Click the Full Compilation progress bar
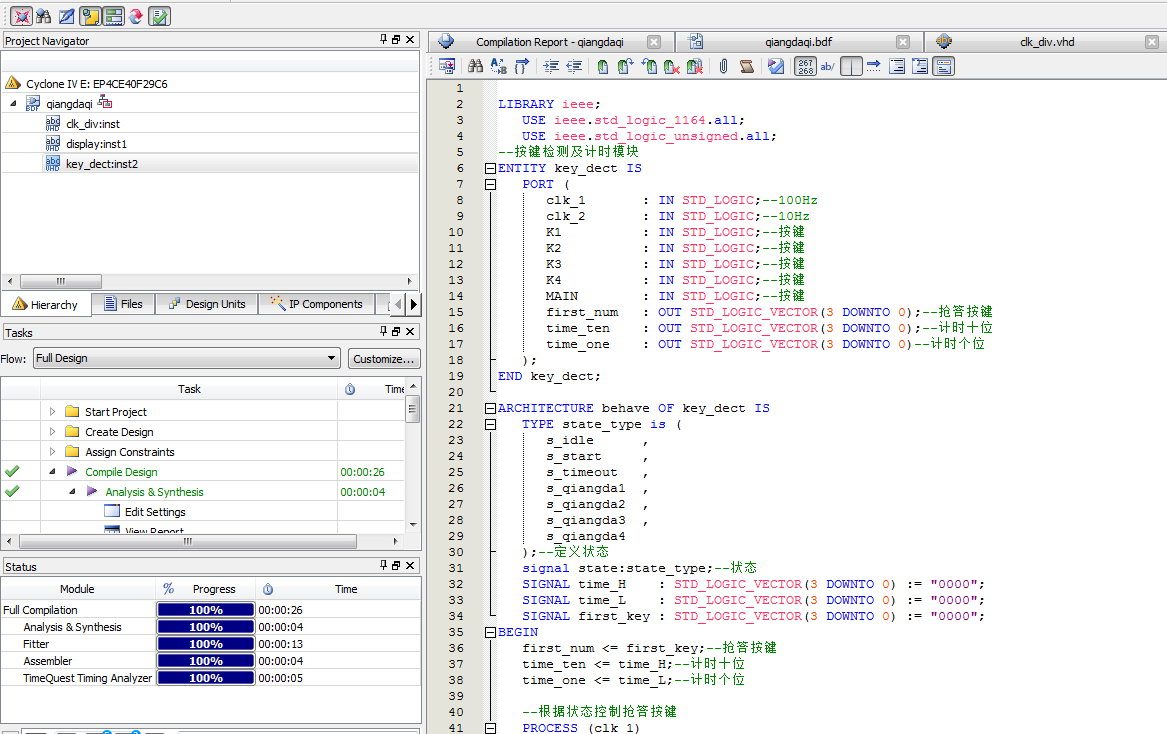This screenshot has height=734, width=1167. coord(205,610)
